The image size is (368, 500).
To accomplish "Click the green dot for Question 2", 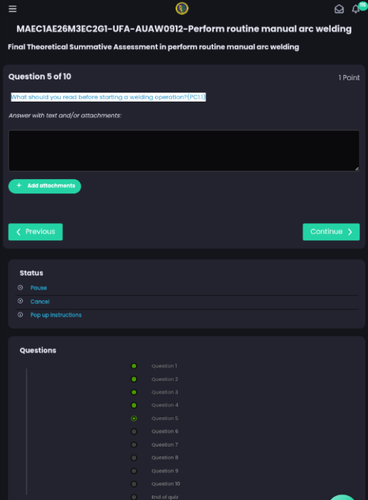I will (134, 379).
